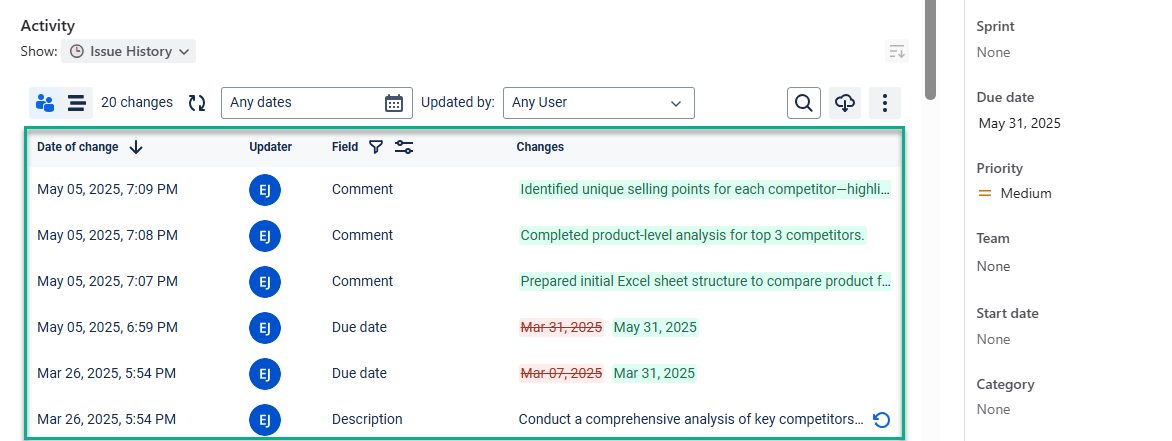The height and width of the screenshot is (441, 1172).
Task: Click the Medium priority value
Action: (1025, 193)
